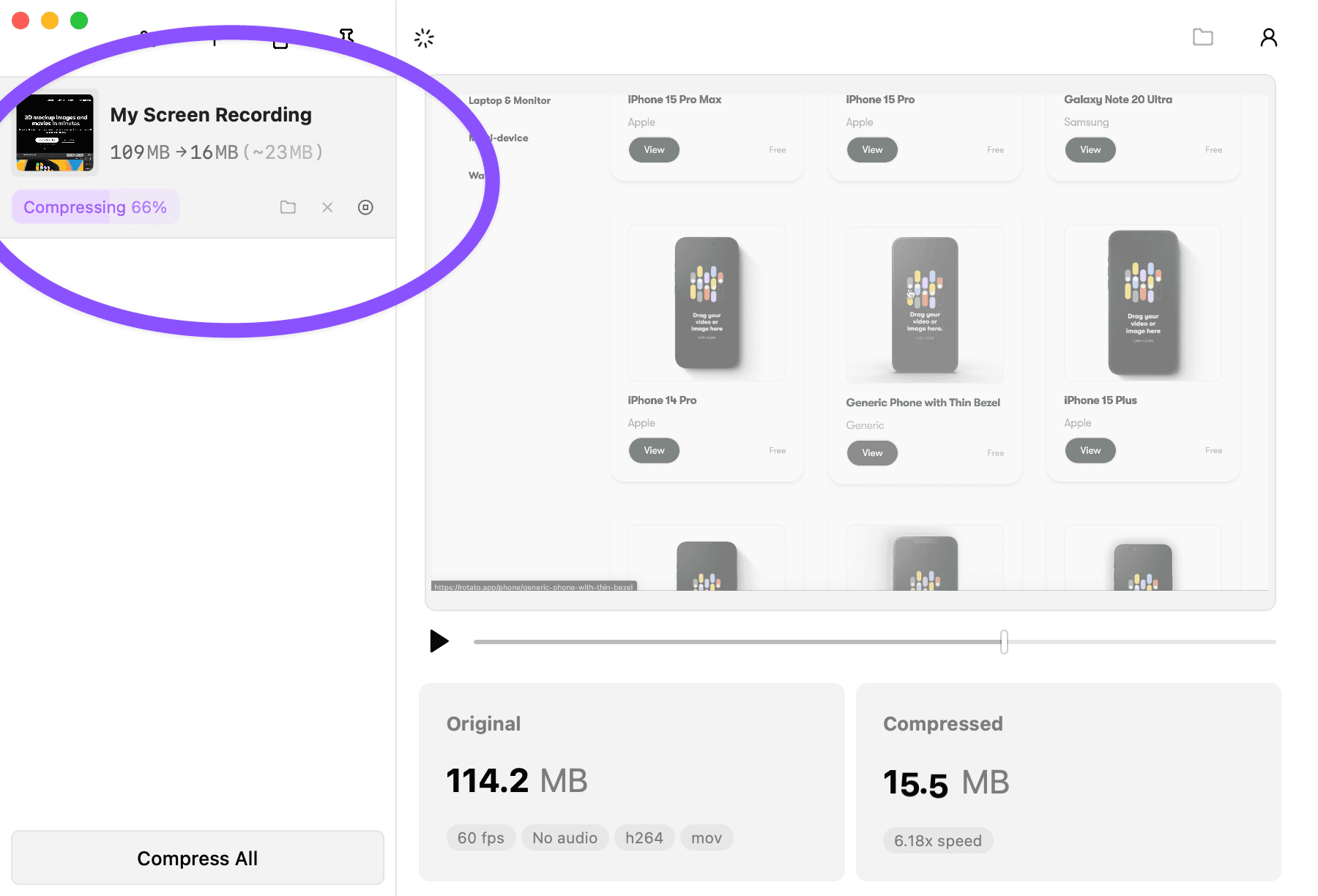
Task: Click the mov format tag
Action: coord(706,837)
